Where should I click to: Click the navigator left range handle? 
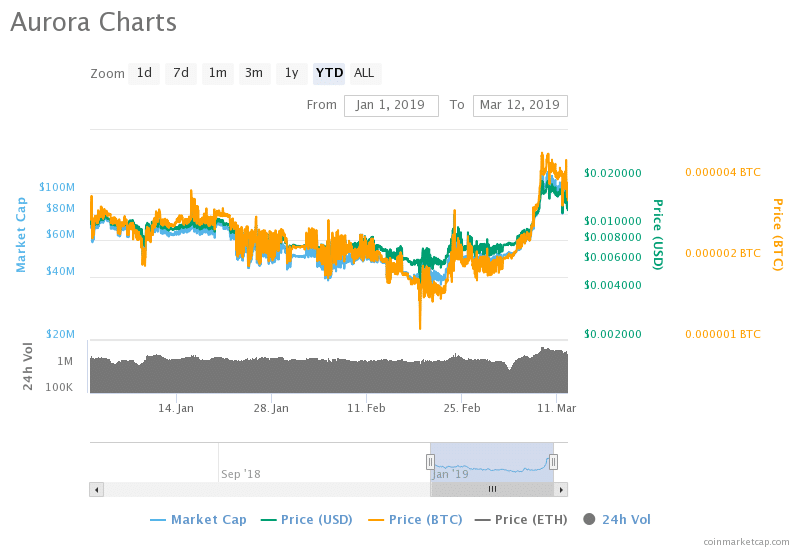coord(431,462)
